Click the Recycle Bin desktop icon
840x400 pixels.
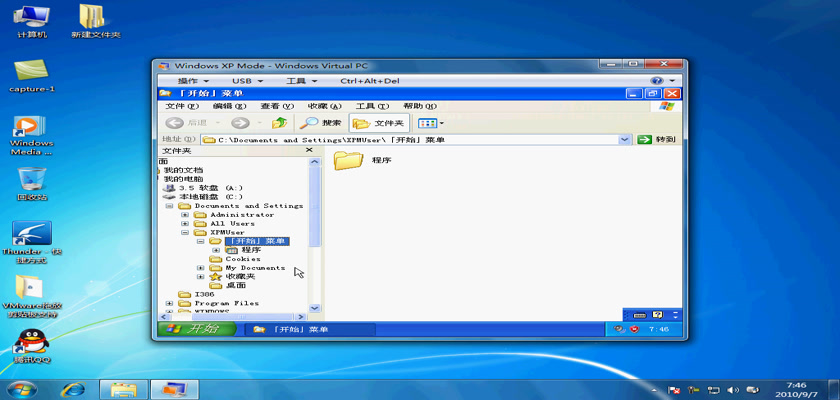click(x=32, y=182)
